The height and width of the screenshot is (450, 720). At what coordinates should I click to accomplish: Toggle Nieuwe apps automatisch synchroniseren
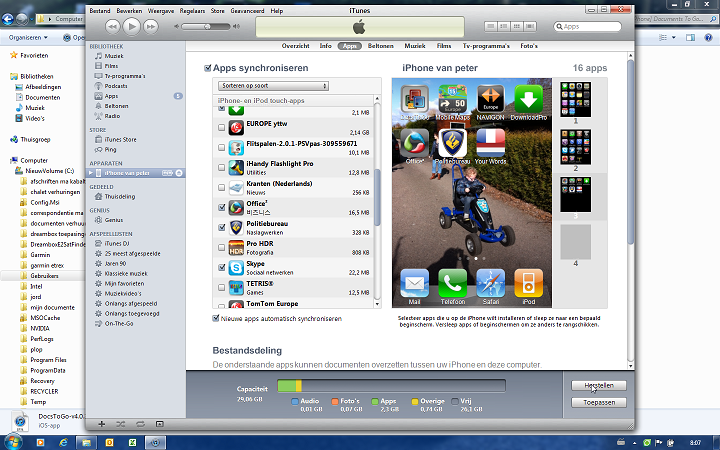pos(215,318)
